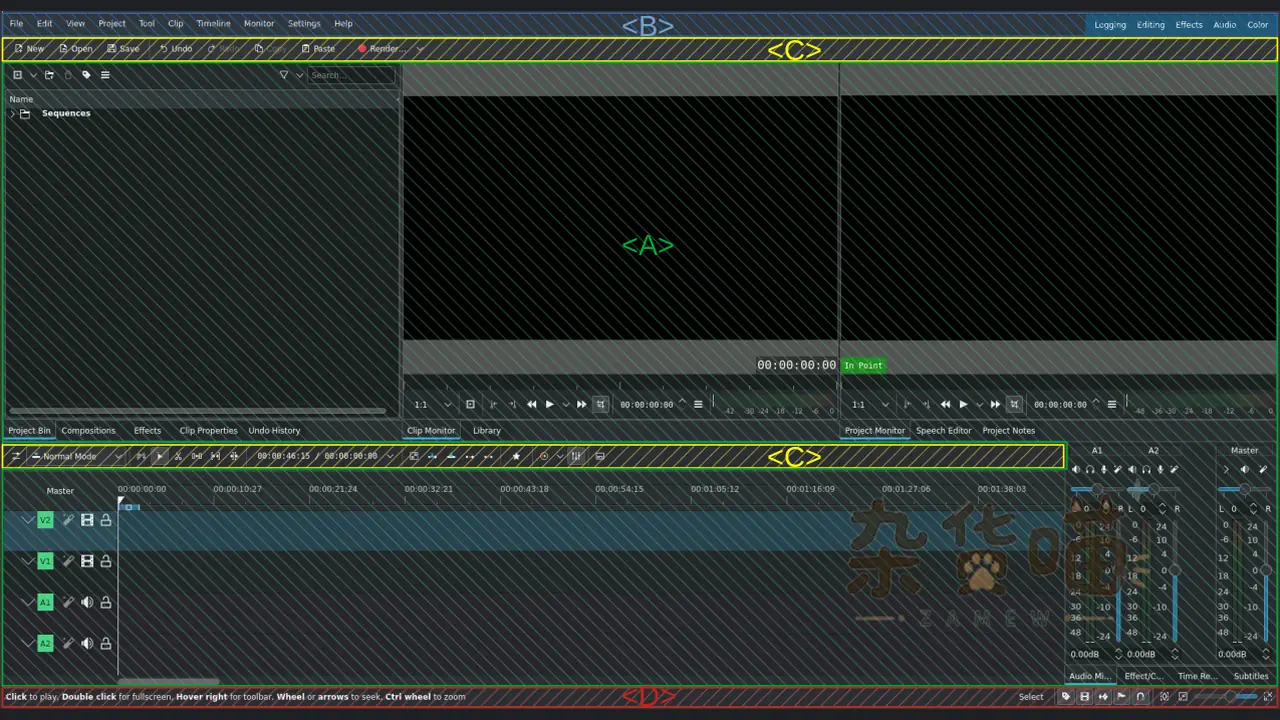Click the Render button
The width and height of the screenshot is (1280, 720).
click(x=381, y=48)
